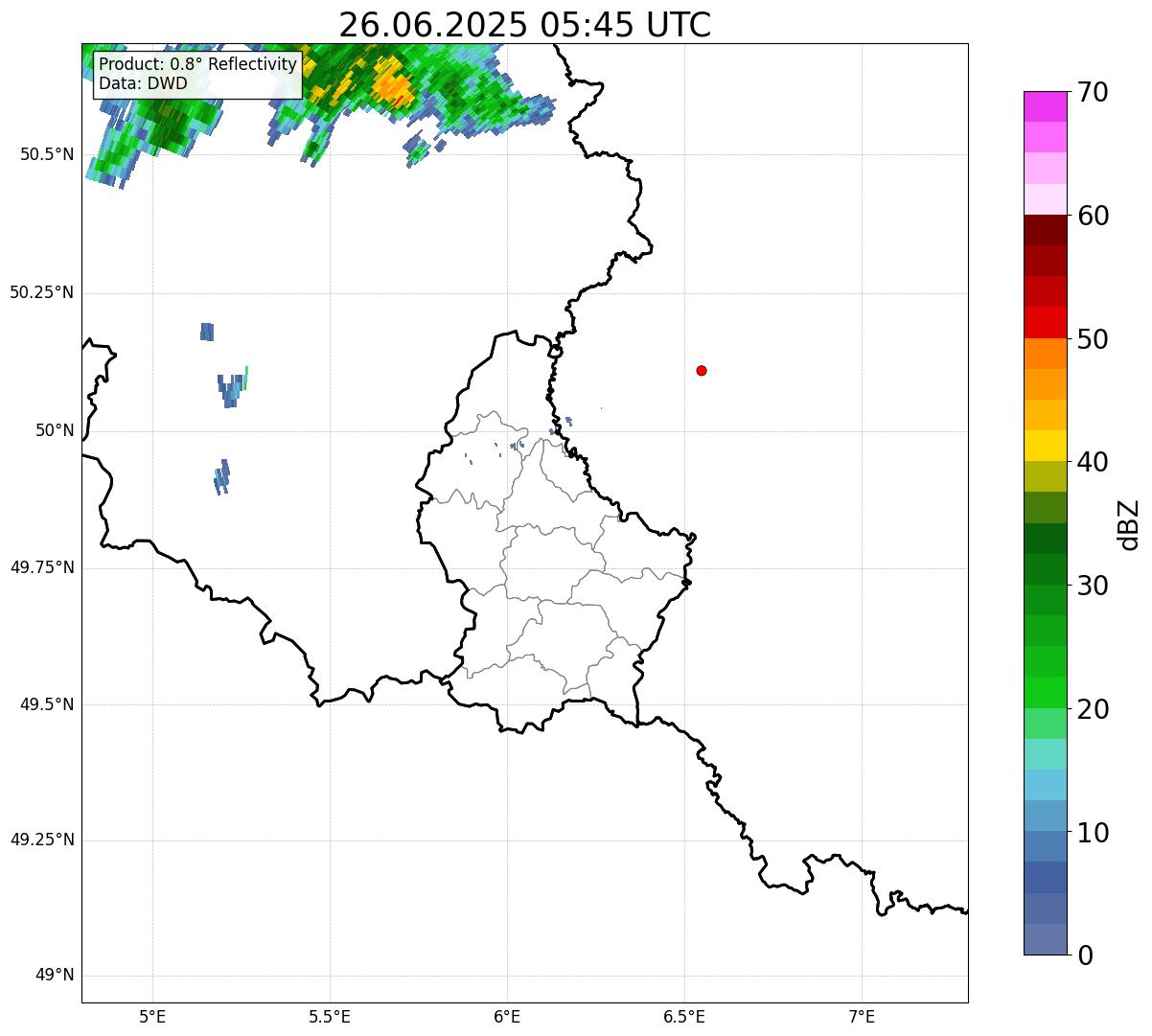
Task: Pick the bright green segment above 20
Action: click(1045, 692)
